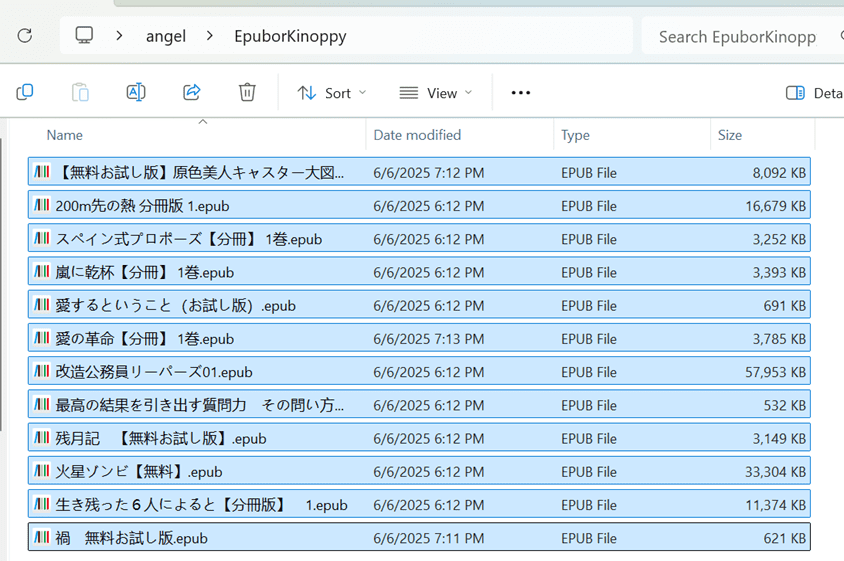Viewport: 844px width, 561px height.
Task: Click the 6/6/2025 7:11 PM date cell
Action: coord(428,538)
